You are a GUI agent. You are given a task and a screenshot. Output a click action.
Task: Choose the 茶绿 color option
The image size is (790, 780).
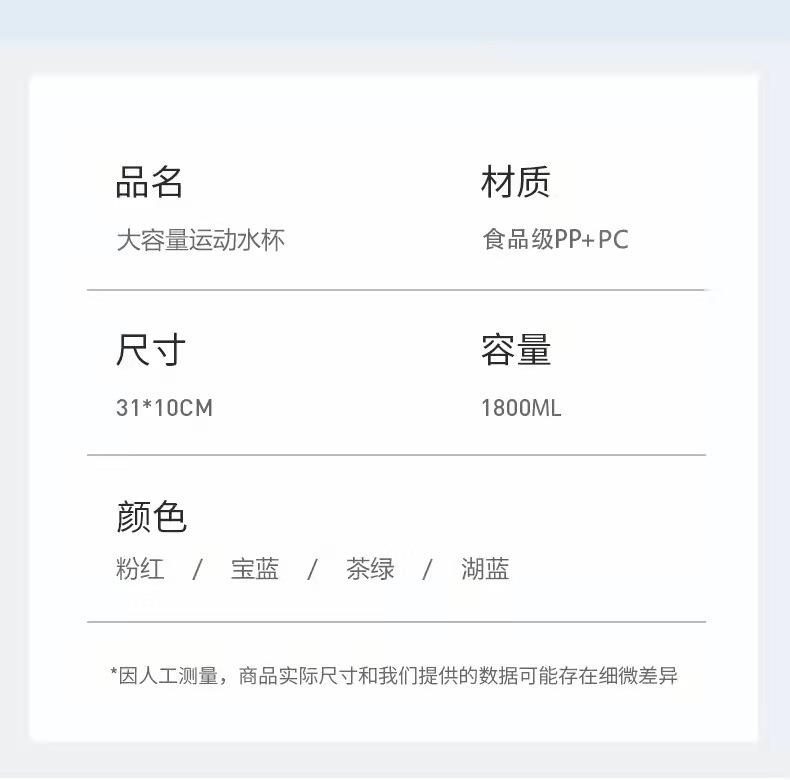tap(370, 570)
